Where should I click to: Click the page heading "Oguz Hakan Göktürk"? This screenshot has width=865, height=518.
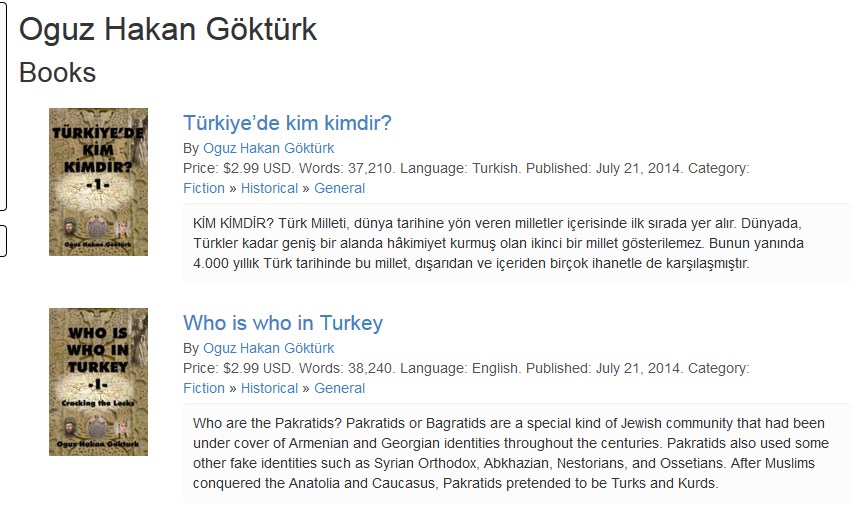click(168, 30)
